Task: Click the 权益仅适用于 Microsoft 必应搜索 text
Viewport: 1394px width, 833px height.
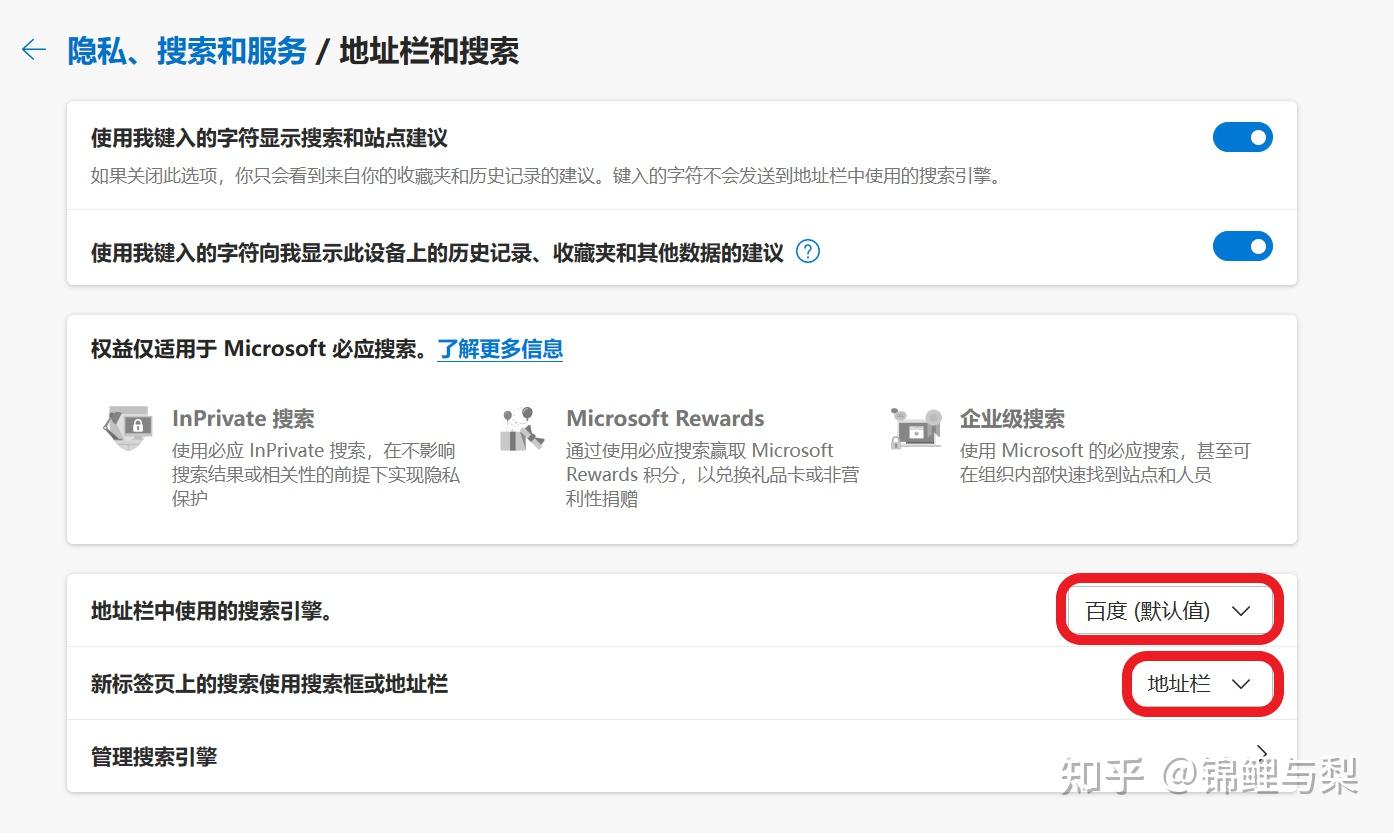Action: pyautogui.click(x=260, y=349)
